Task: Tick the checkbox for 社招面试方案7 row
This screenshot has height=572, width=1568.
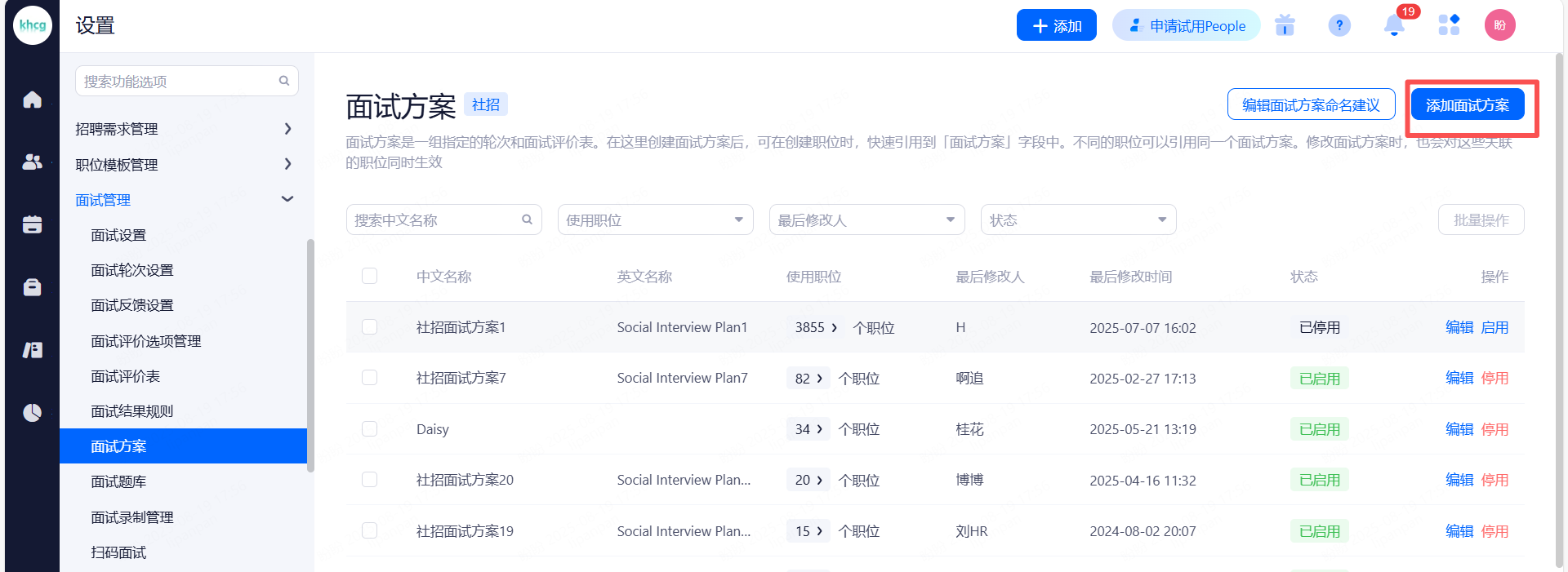Action: coord(370,378)
